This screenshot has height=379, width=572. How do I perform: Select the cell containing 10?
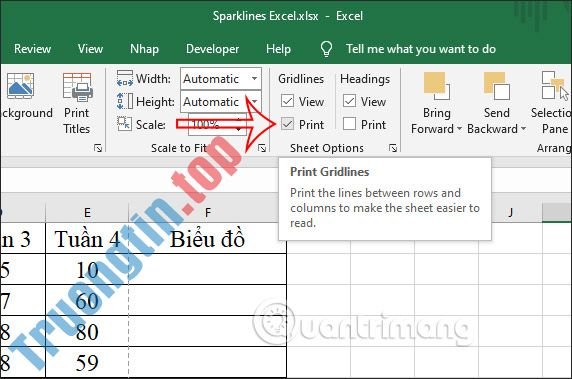click(x=87, y=270)
